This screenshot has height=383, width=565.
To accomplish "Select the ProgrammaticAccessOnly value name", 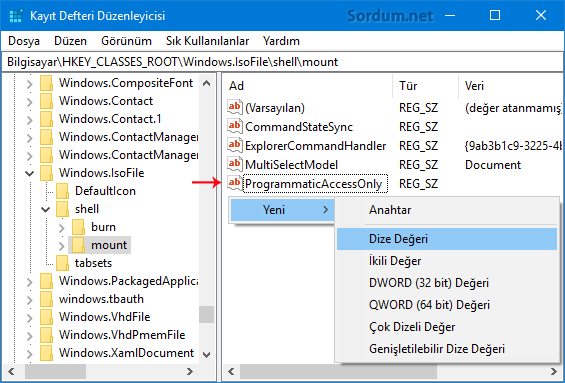I will tap(313, 184).
